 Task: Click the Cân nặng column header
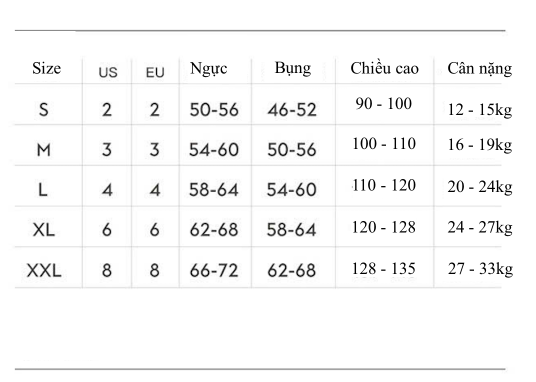(480, 69)
